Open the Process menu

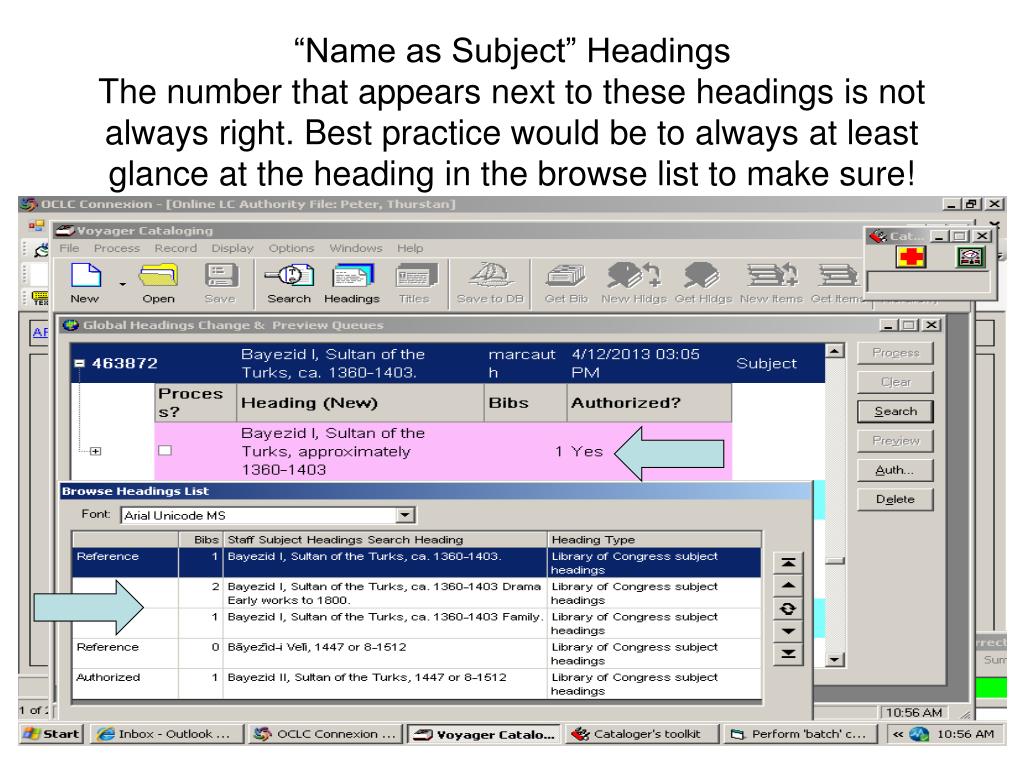coord(117,248)
